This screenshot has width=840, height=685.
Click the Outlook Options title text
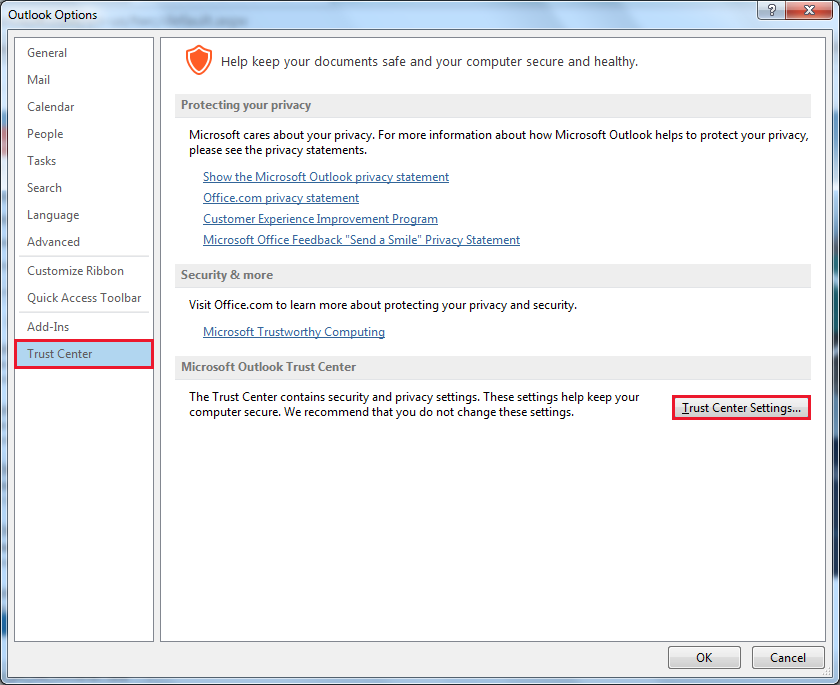[x=52, y=15]
